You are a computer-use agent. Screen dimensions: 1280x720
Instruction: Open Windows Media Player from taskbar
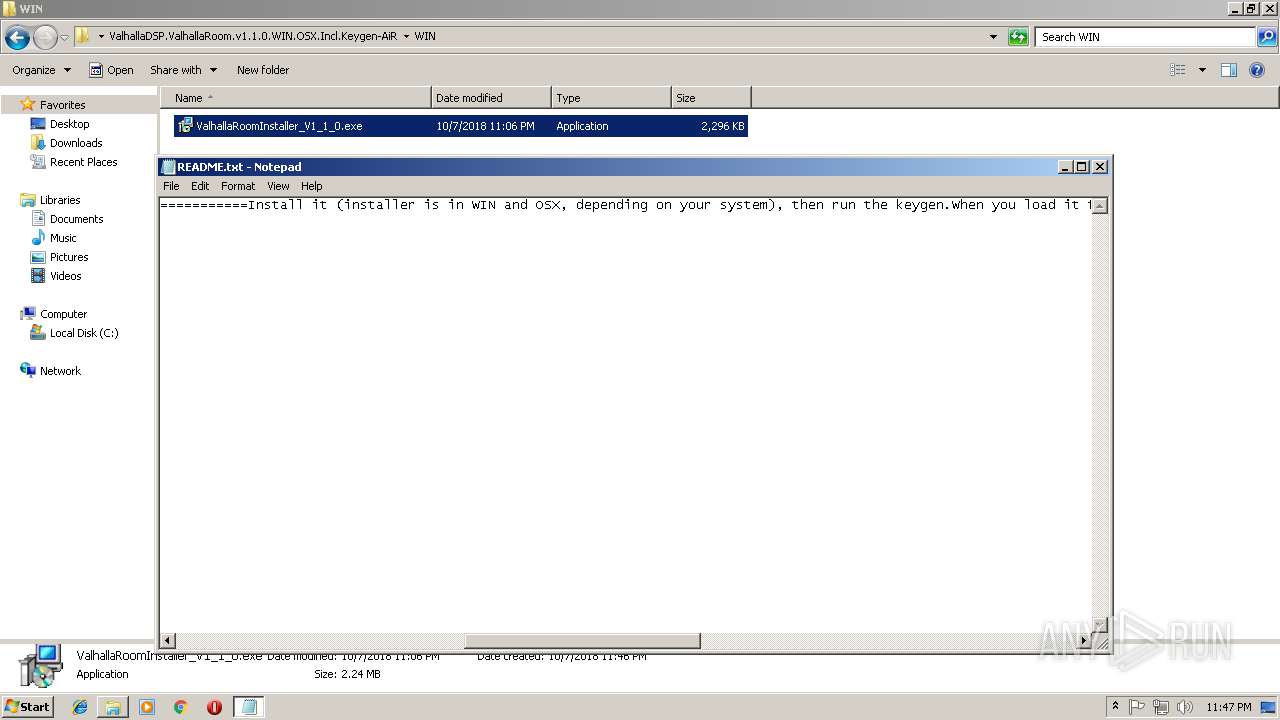click(x=147, y=707)
